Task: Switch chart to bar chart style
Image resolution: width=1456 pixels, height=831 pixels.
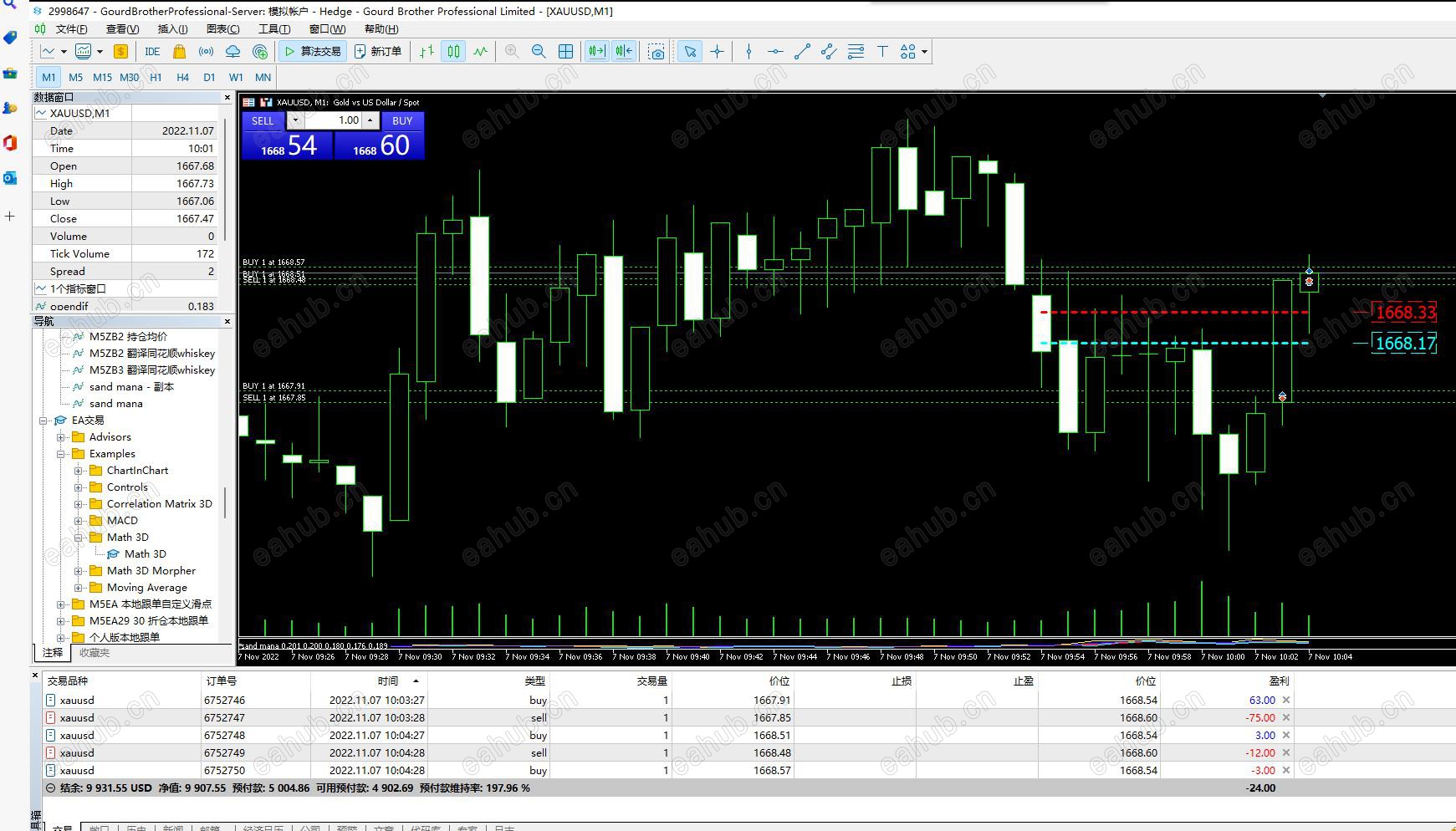Action: coord(427,52)
